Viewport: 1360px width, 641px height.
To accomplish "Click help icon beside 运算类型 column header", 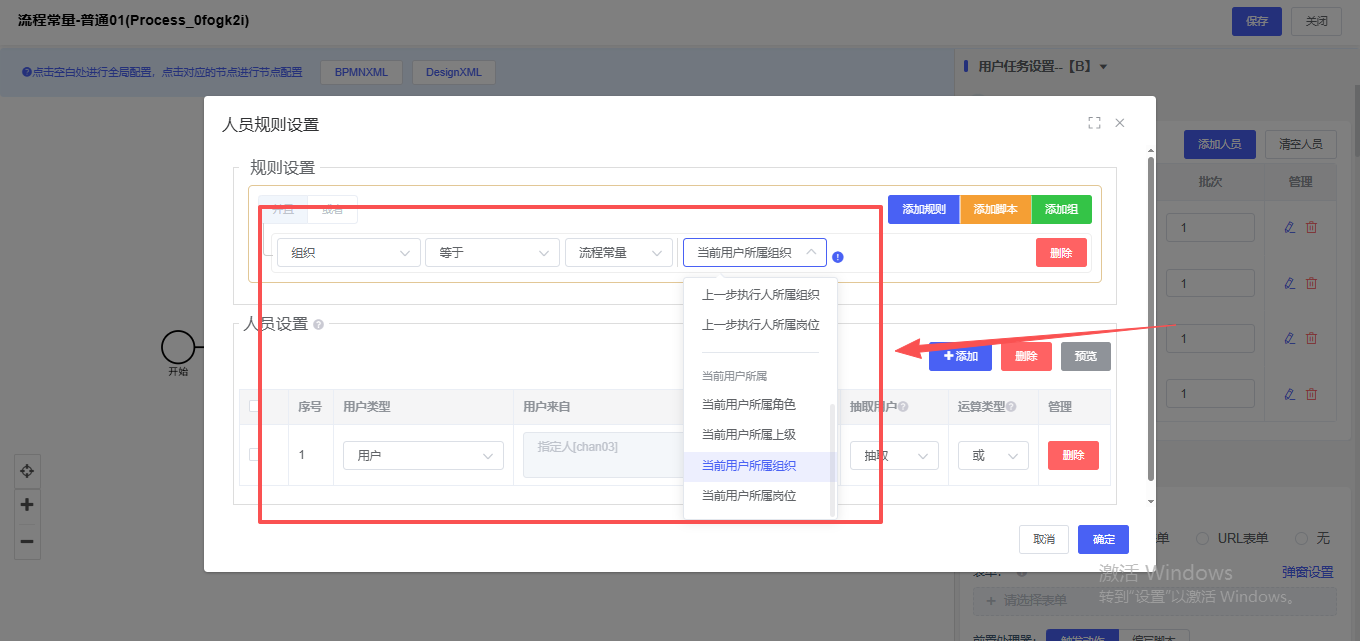I will tap(1011, 407).
